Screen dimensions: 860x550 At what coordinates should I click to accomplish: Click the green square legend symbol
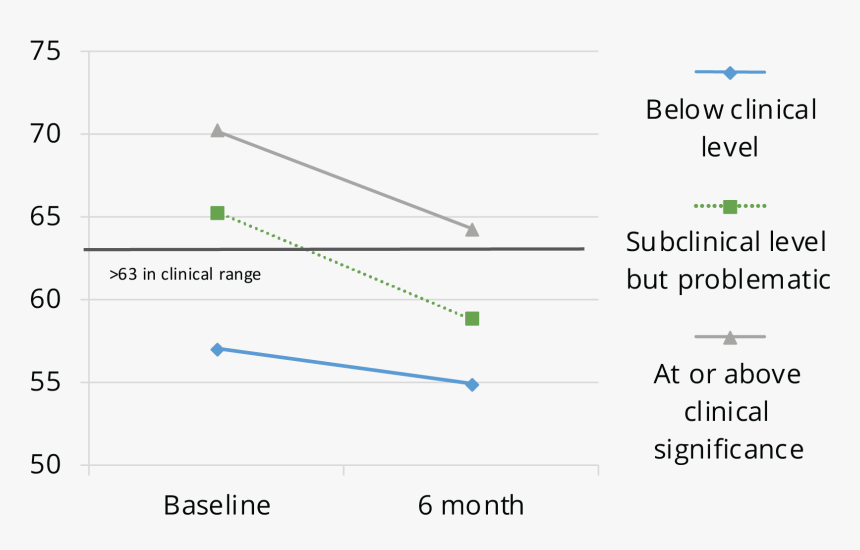point(730,206)
